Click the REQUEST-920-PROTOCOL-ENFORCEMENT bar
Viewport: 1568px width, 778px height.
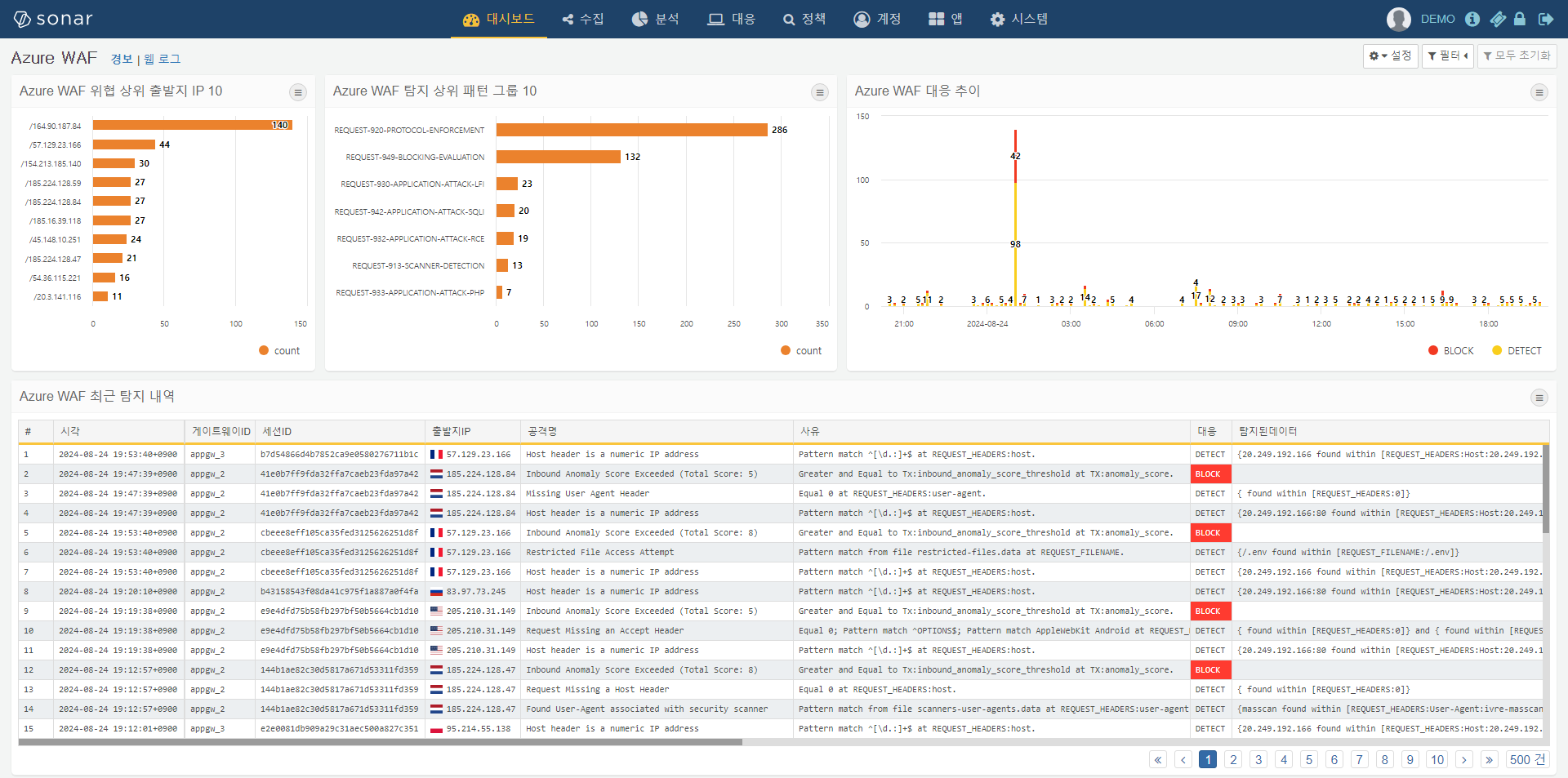coord(632,130)
